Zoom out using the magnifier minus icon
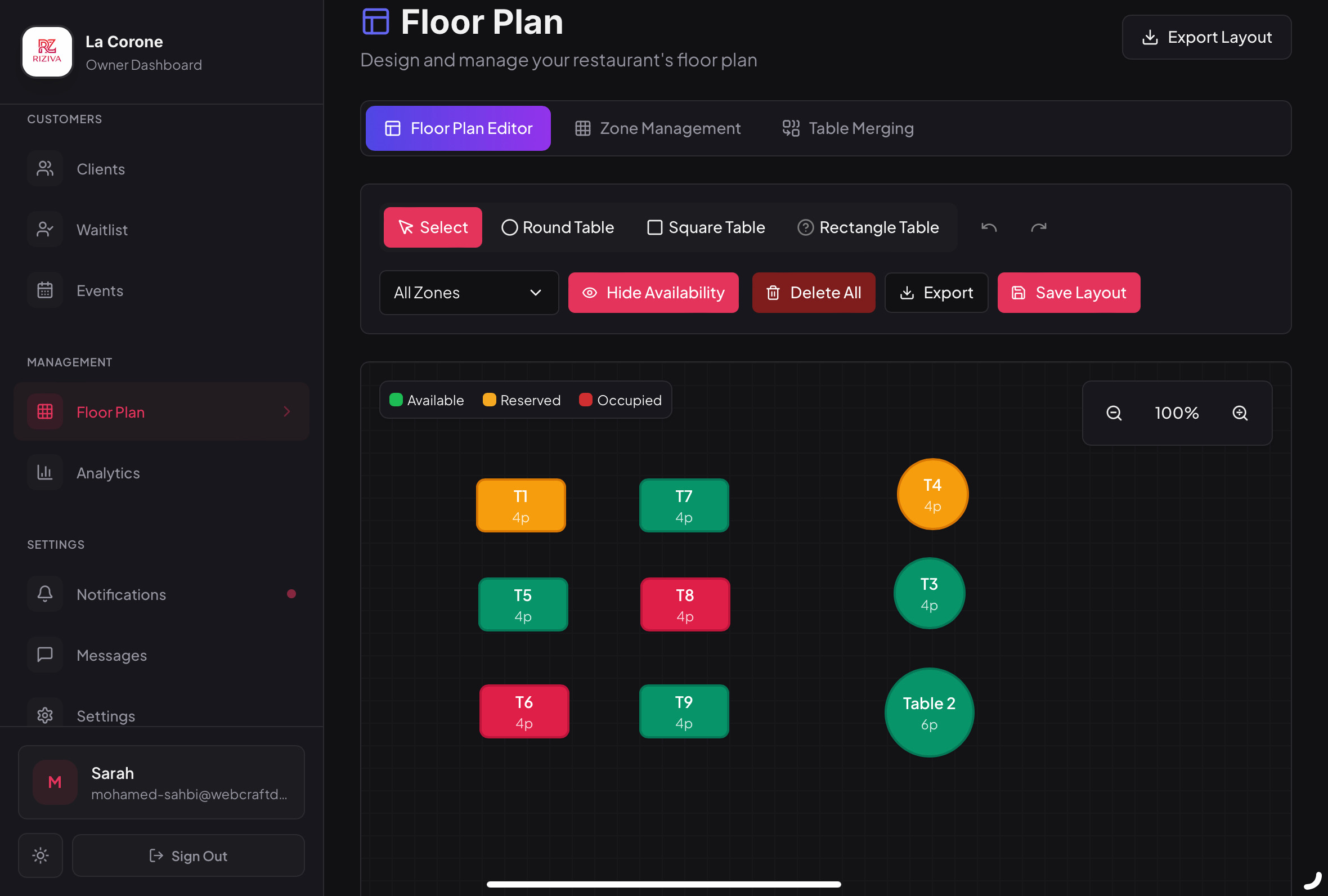Viewport: 1328px width, 896px height. (x=1112, y=413)
